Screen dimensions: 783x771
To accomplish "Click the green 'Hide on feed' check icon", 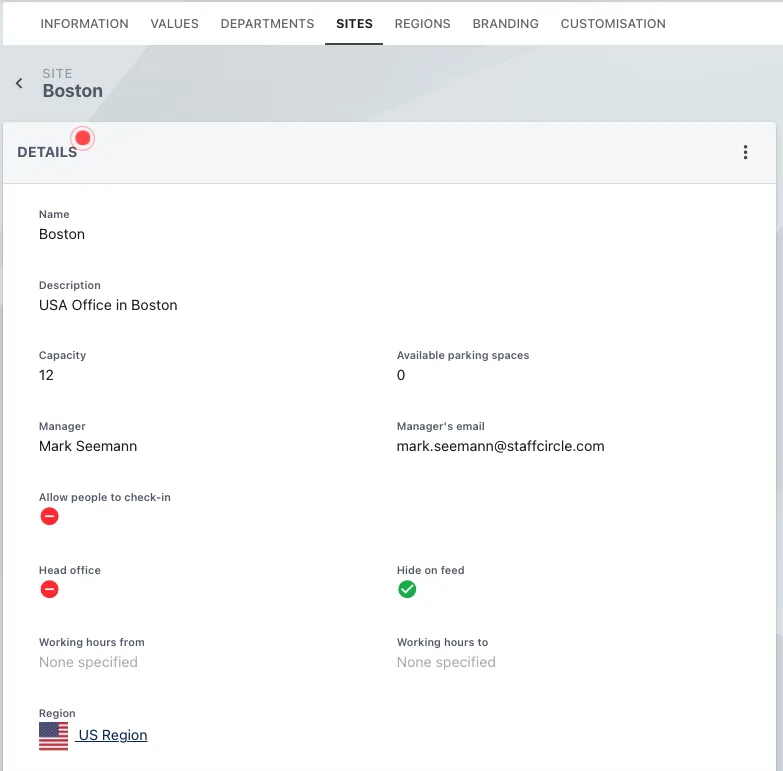I will pyautogui.click(x=407, y=589).
